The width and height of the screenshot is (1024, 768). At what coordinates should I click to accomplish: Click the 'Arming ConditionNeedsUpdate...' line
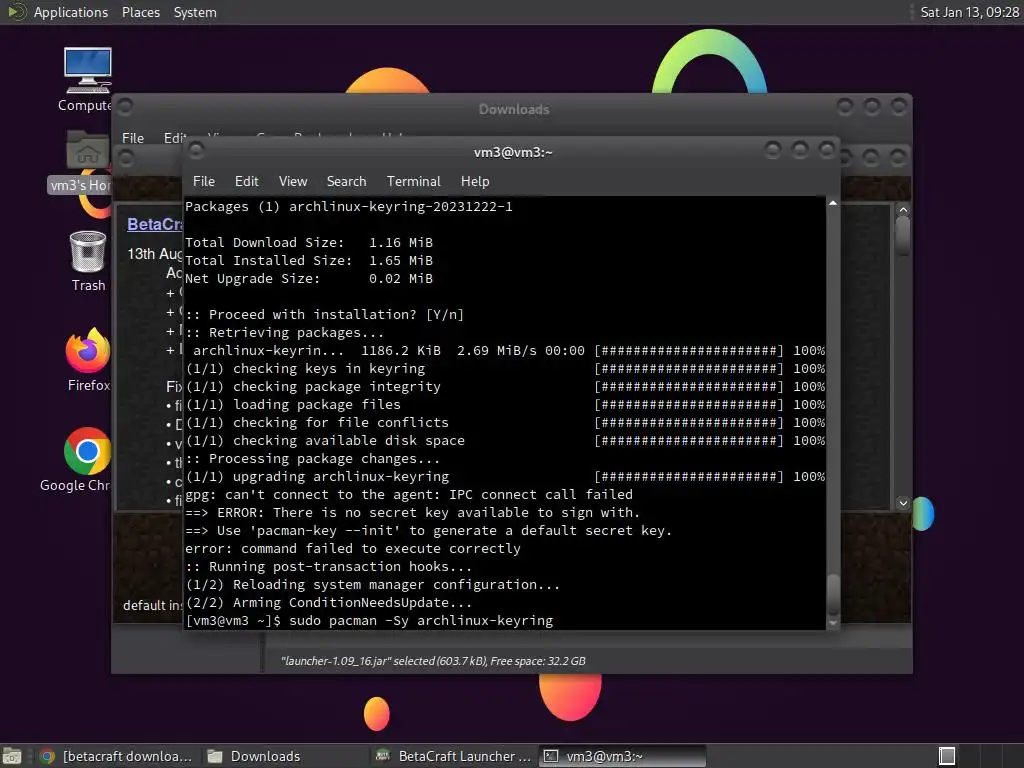click(328, 602)
